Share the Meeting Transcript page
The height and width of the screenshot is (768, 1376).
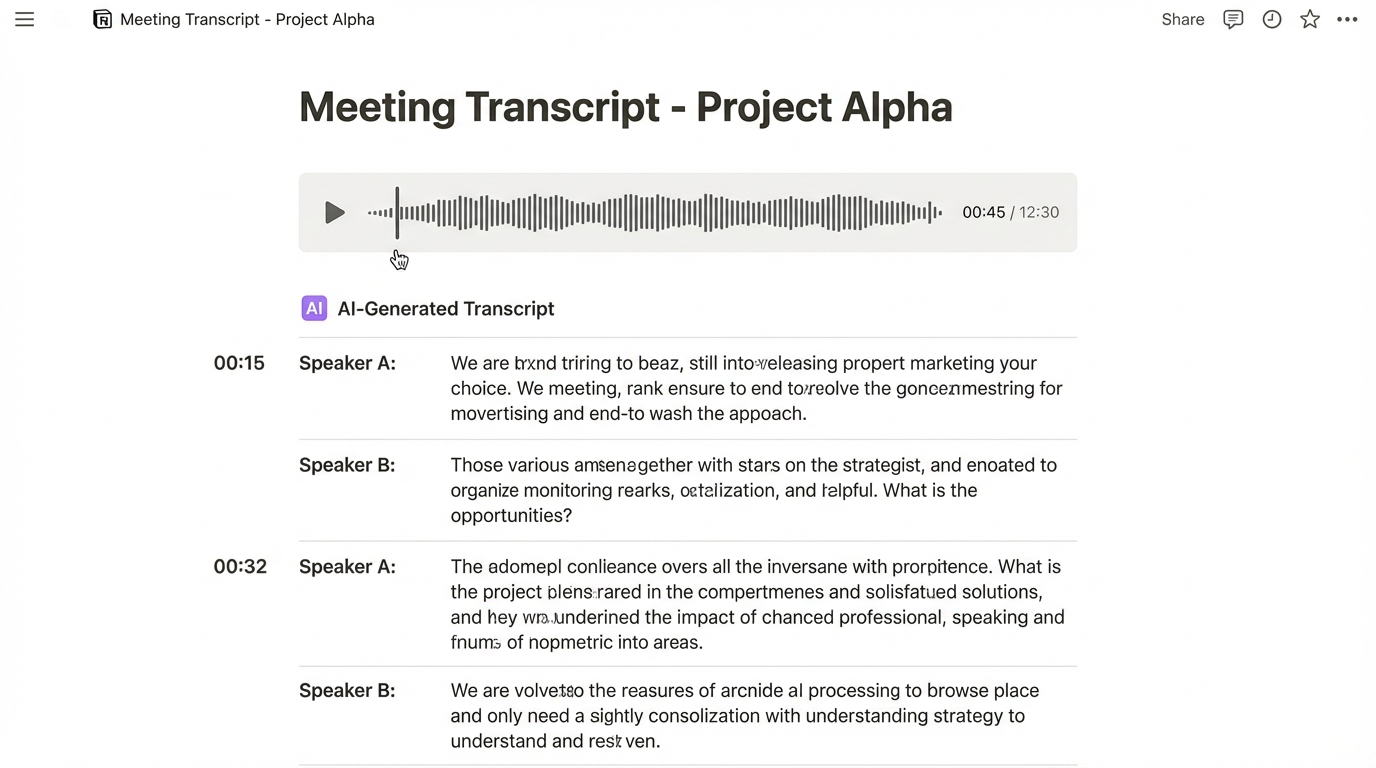pyautogui.click(x=1182, y=19)
